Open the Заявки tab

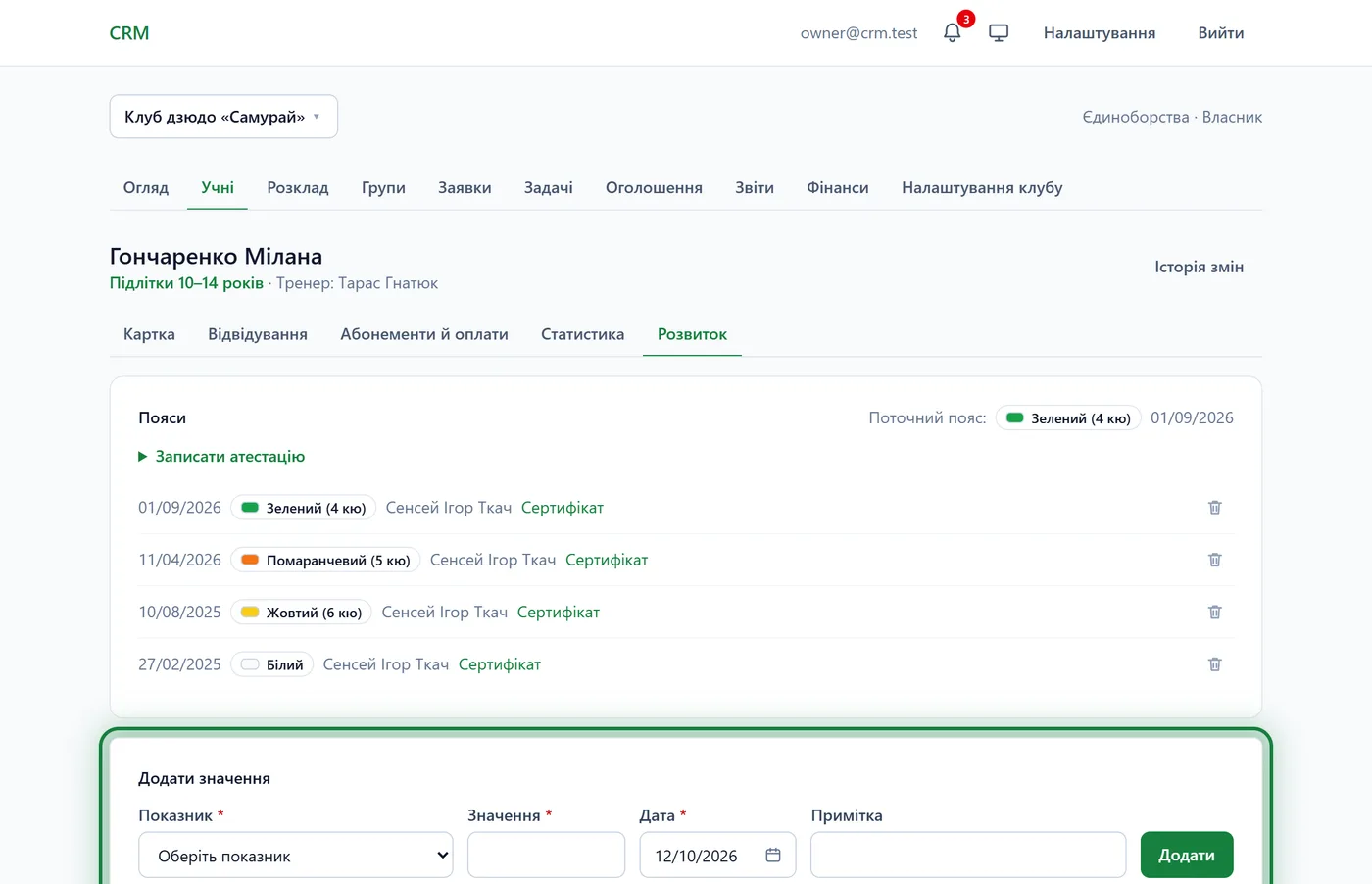click(x=465, y=188)
